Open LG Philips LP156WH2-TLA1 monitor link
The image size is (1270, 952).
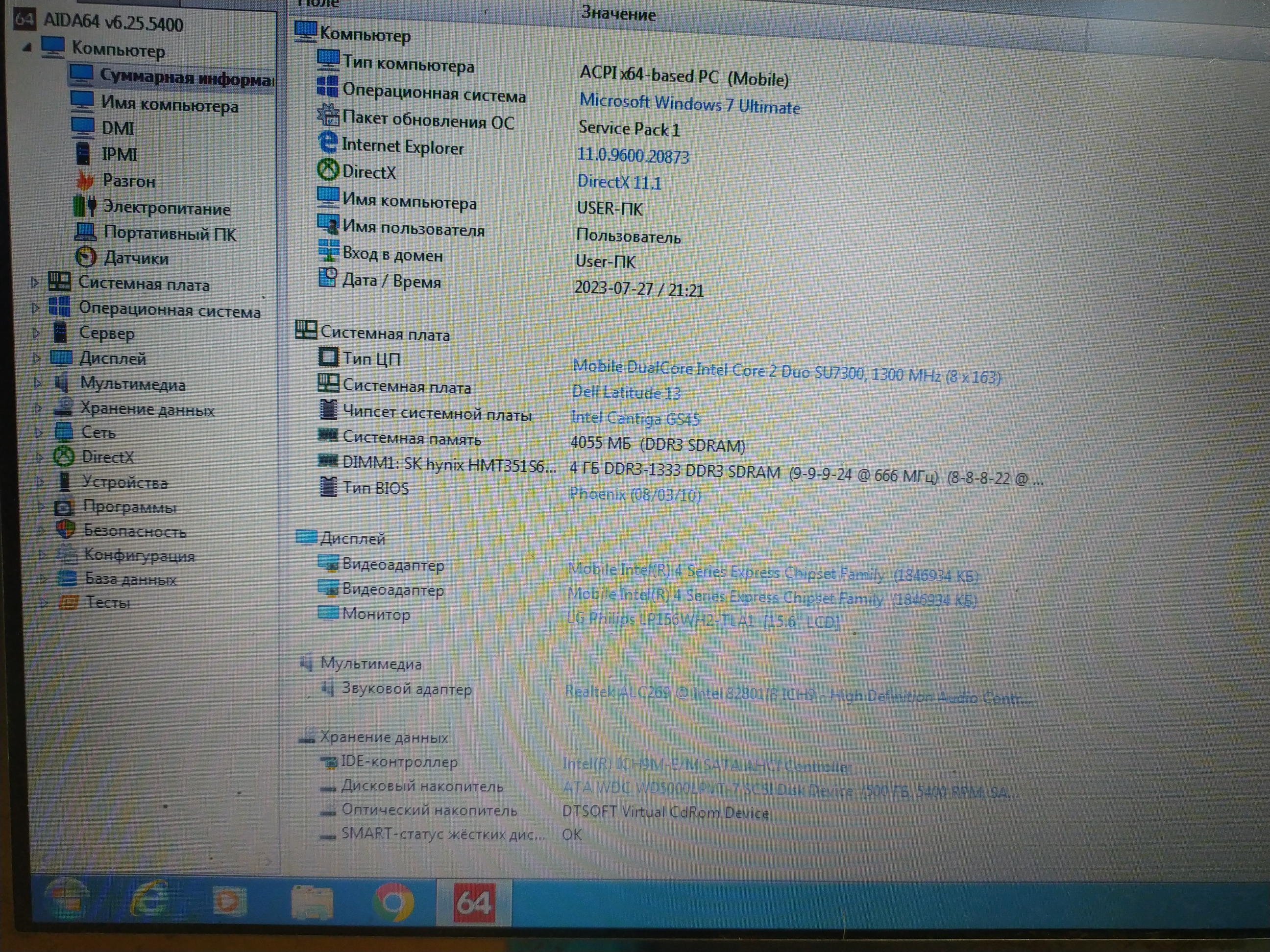(x=703, y=620)
